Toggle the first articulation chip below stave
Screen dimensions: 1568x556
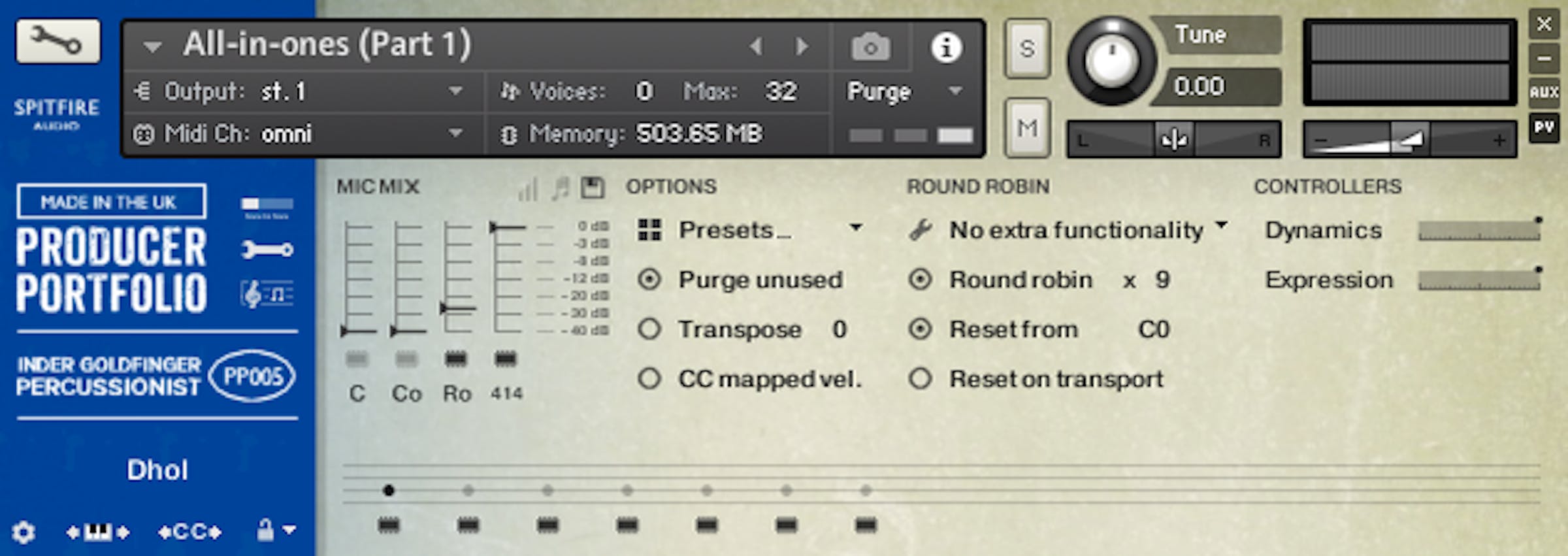[x=389, y=525]
